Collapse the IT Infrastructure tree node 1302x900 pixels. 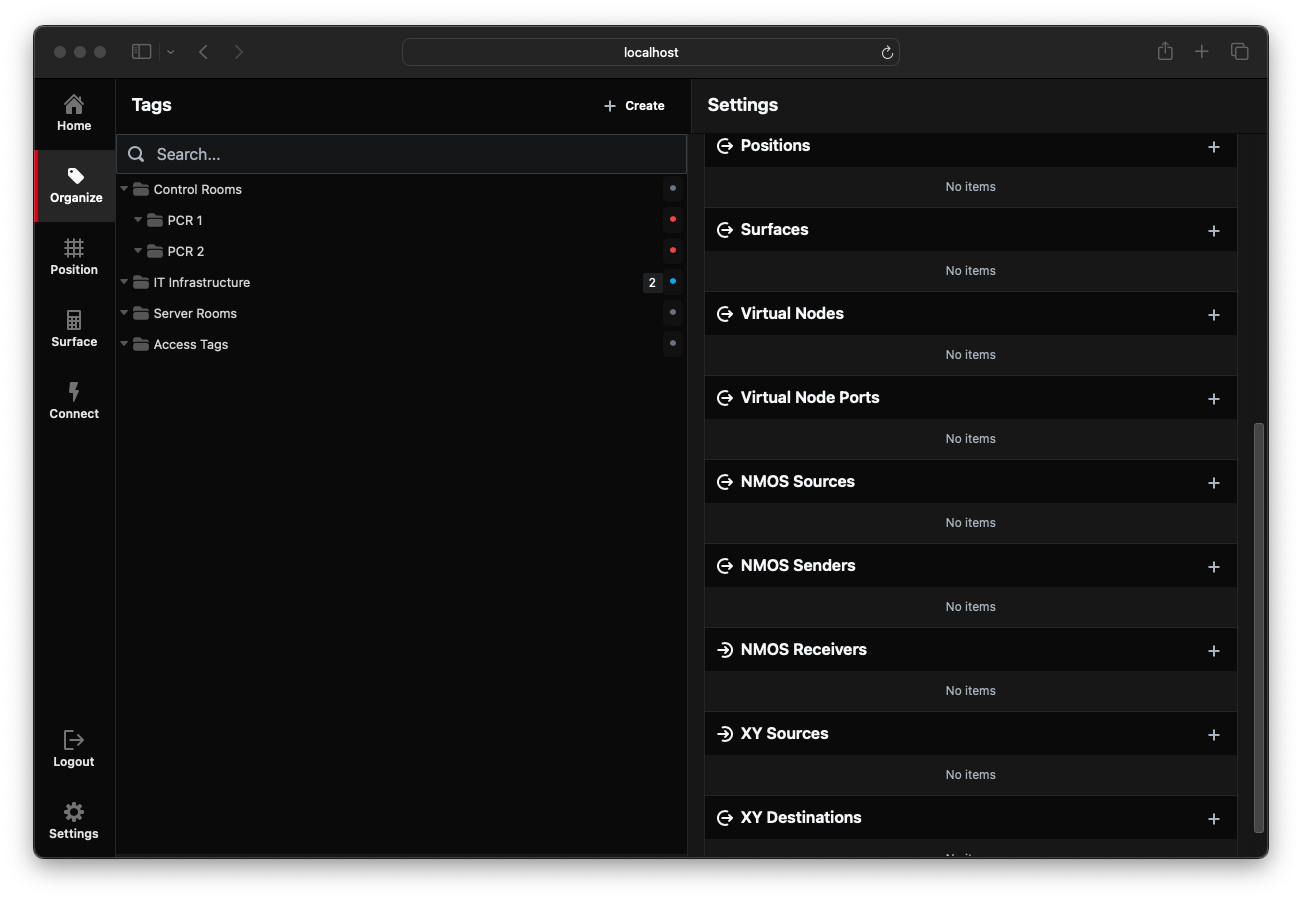tap(125, 282)
